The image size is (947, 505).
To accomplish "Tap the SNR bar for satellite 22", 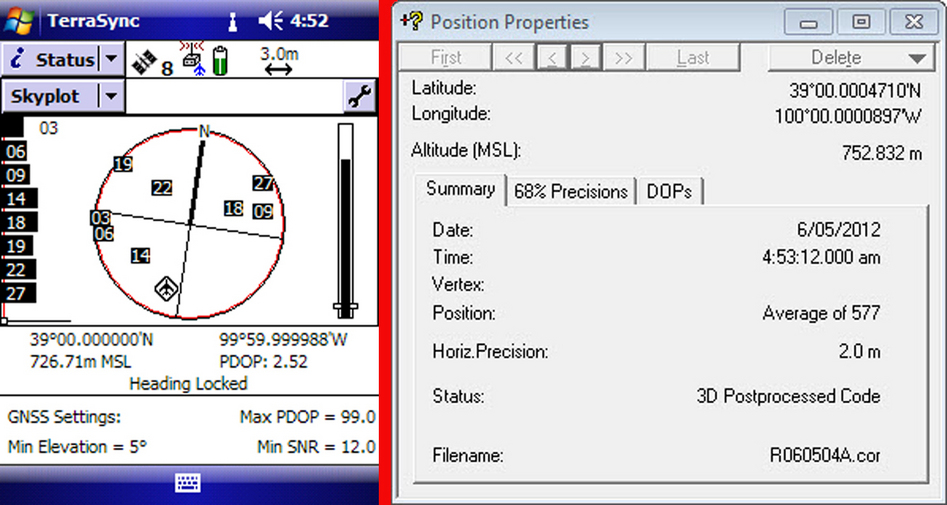I will click(x=19, y=270).
